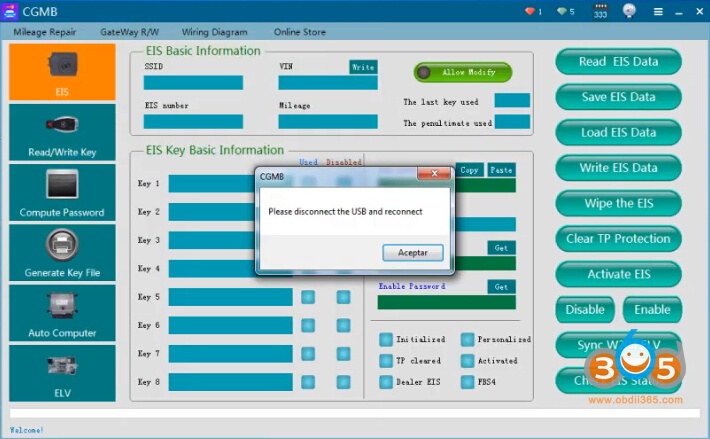Click the VIN input field

328,83
